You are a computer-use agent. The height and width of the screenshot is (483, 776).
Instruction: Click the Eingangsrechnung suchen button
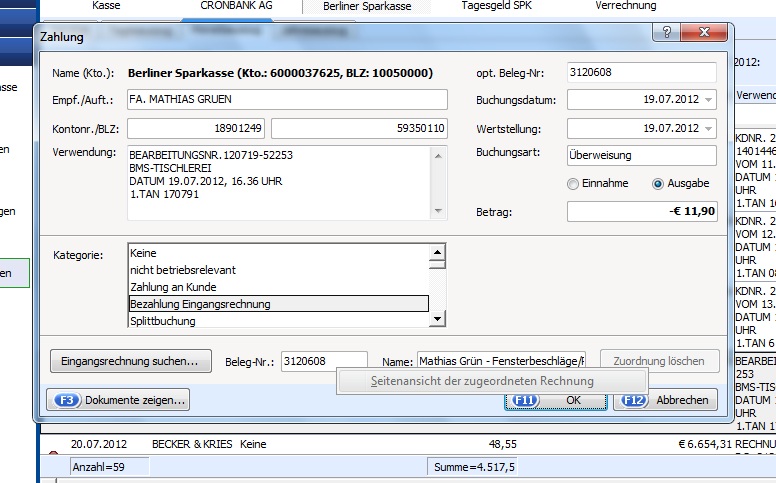[131, 361]
